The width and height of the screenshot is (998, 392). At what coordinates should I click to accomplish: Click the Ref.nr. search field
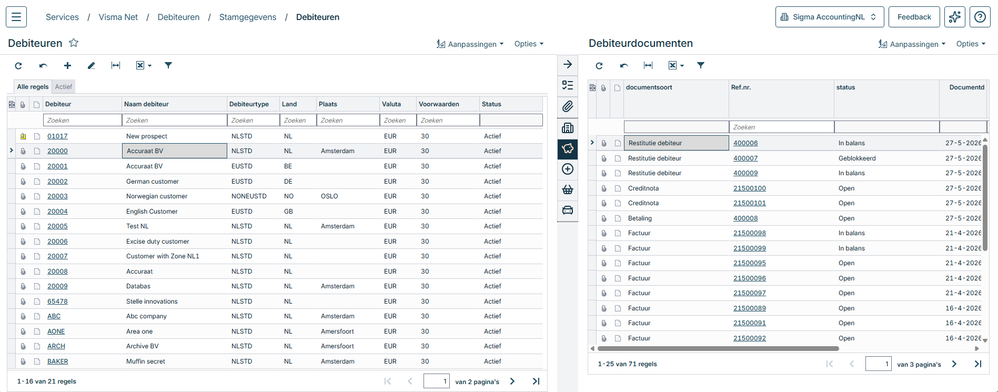pos(781,127)
